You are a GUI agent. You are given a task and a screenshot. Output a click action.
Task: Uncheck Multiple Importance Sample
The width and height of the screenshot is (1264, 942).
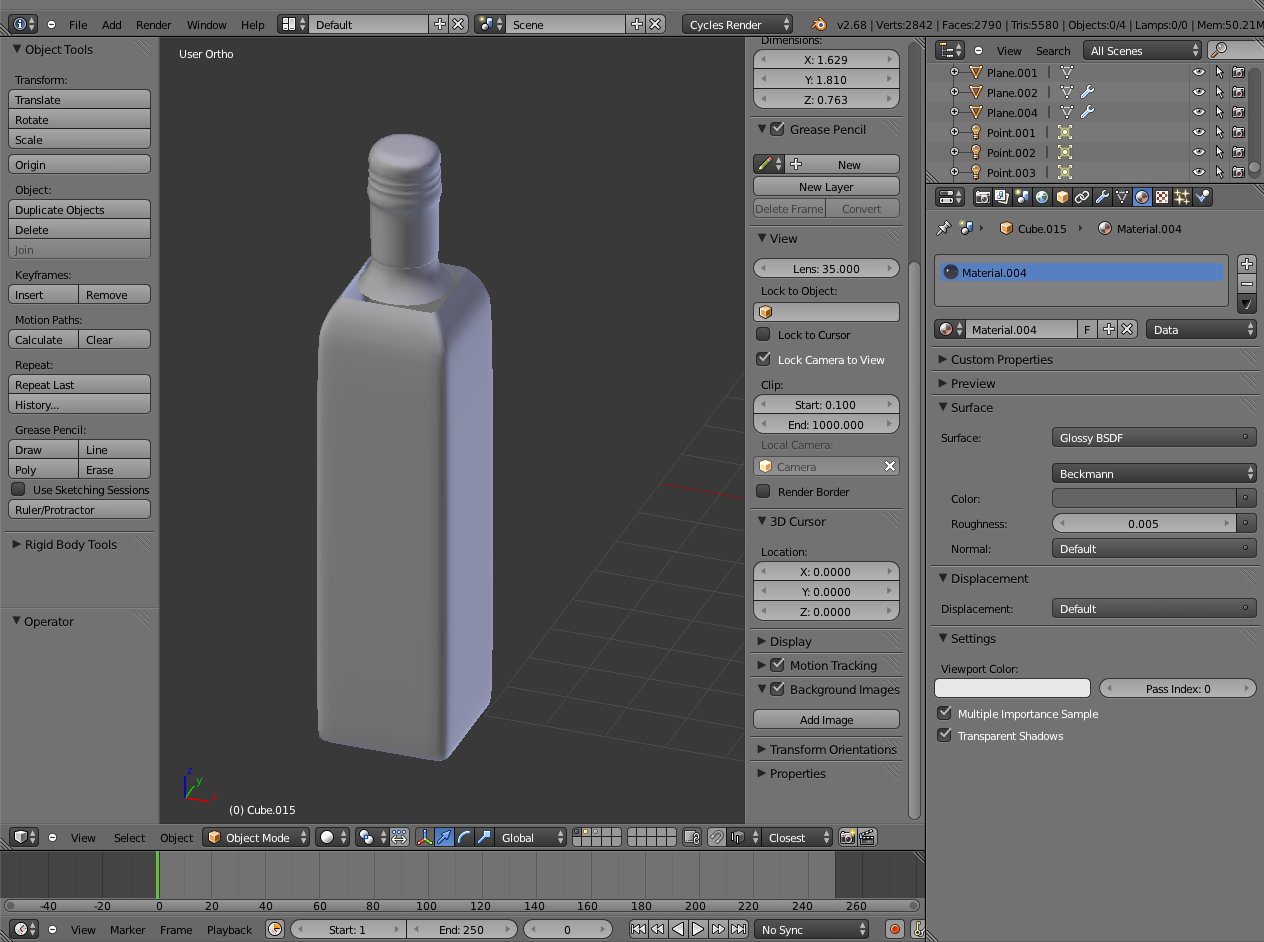pos(943,713)
